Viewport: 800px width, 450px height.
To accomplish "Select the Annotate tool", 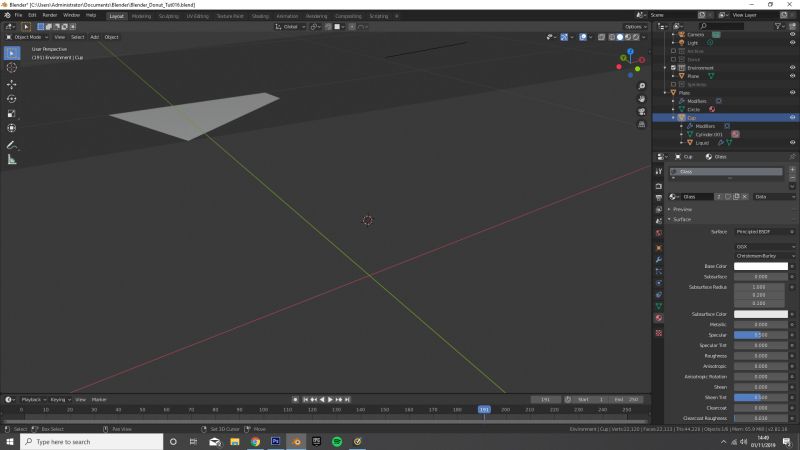I will click(x=12, y=145).
